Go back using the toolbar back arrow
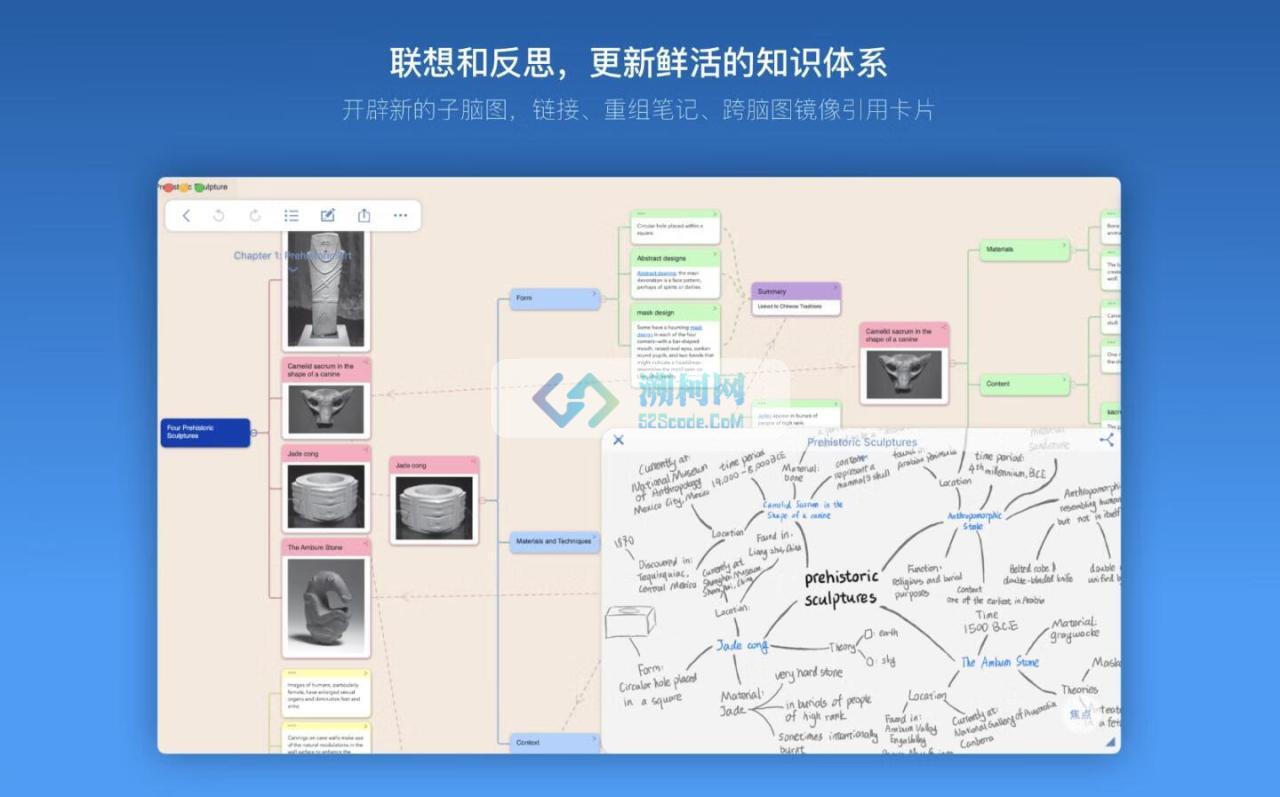The image size is (1280, 797). click(x=186, y=215)
